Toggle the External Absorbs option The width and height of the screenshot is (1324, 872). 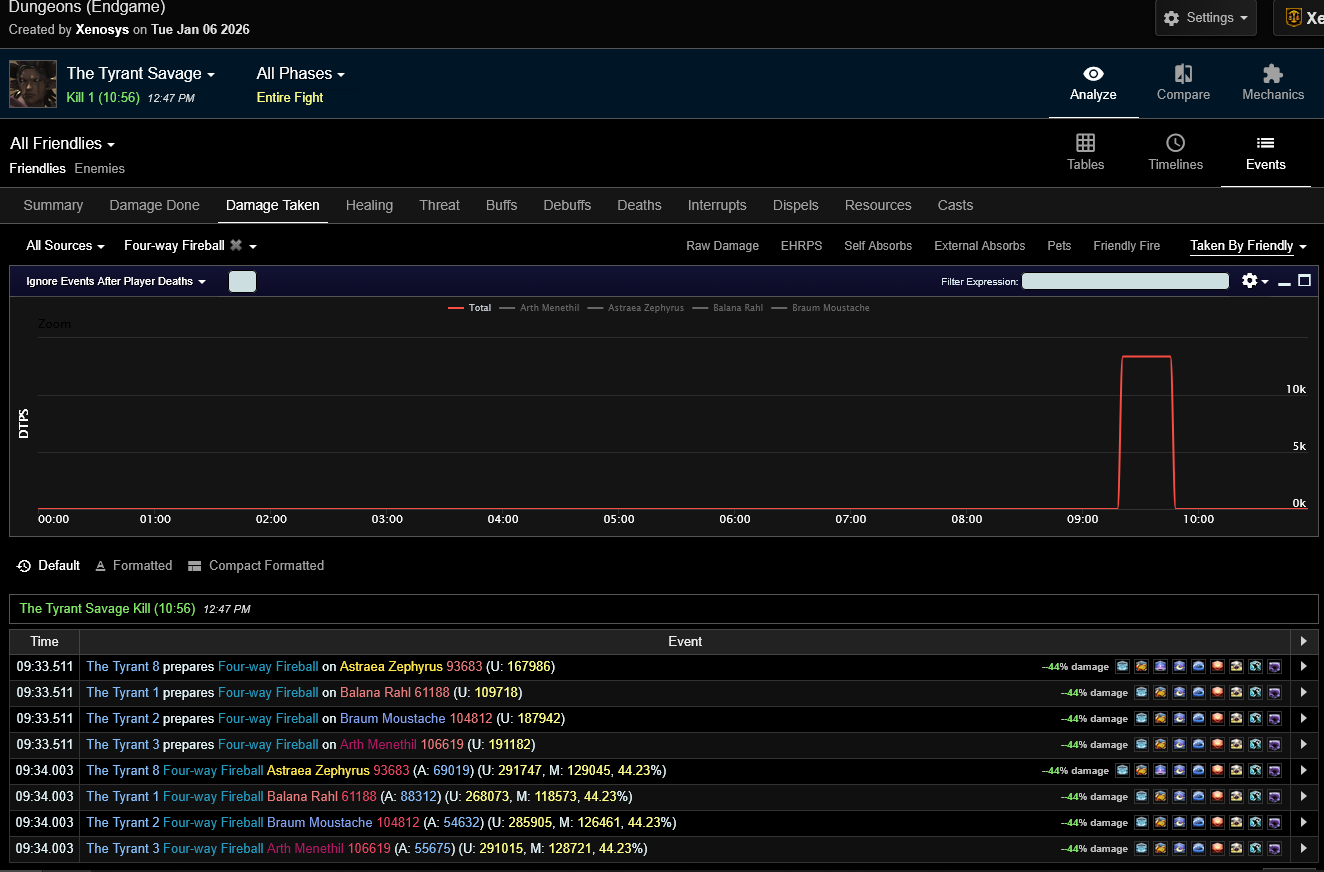(x=979, y=246)
